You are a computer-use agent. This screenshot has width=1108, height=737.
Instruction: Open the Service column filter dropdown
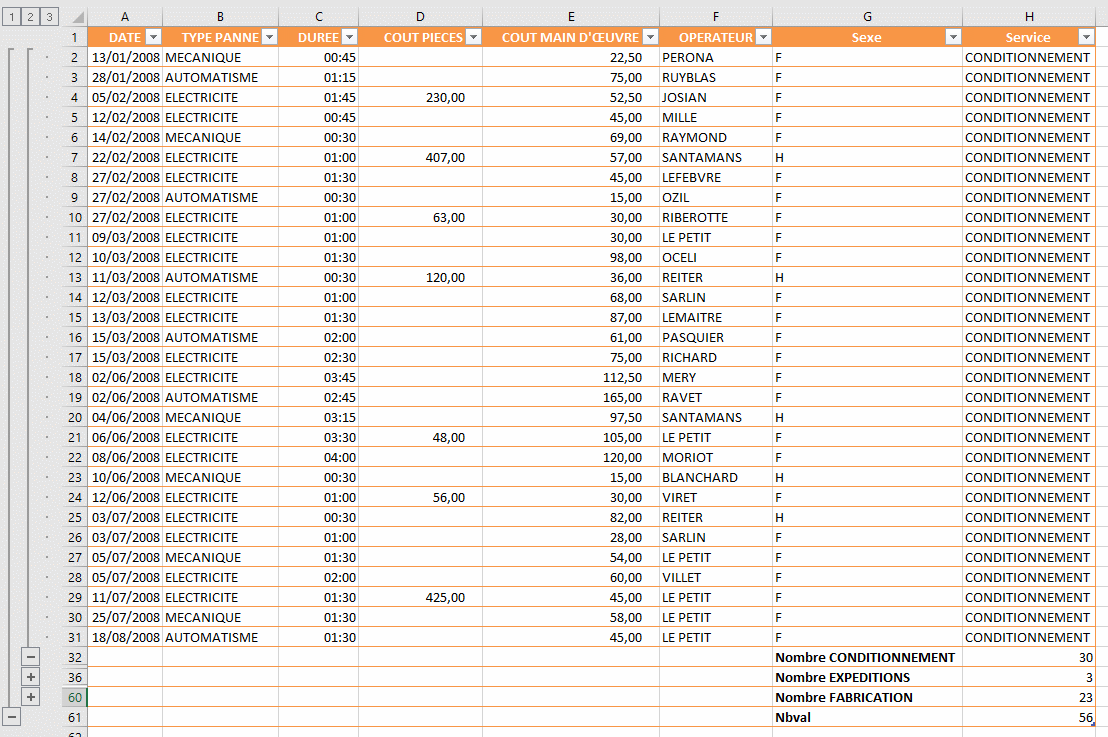point(1086,37)
